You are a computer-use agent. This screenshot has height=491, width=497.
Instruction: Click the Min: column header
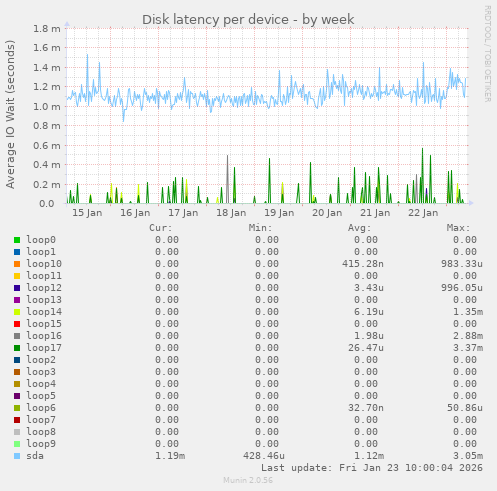point(260,228)
